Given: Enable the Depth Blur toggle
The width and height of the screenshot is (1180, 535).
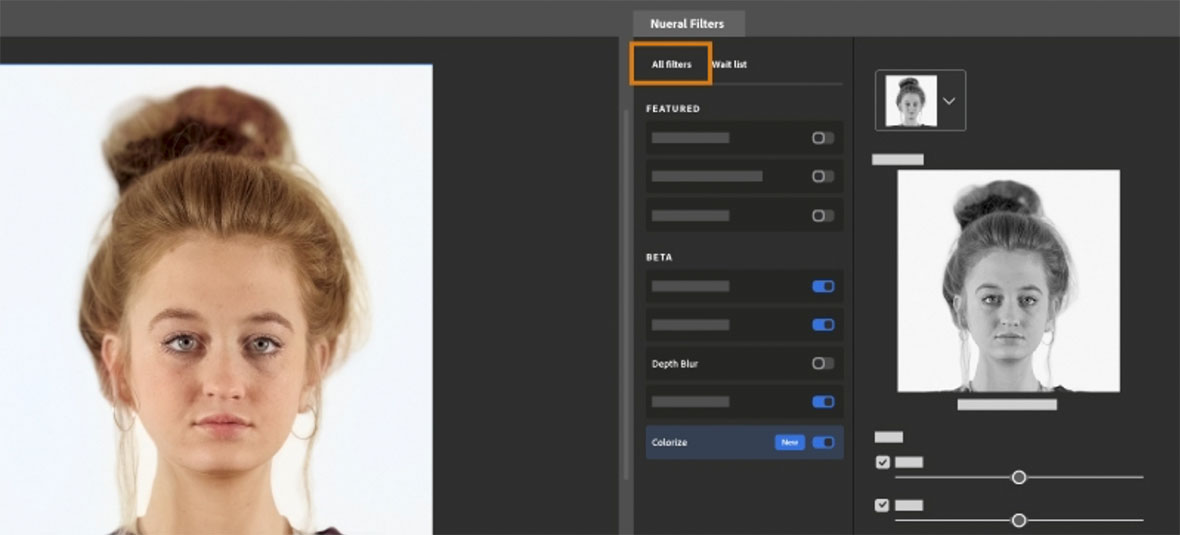Looking at the screenshot, I should click(x=822, y=364).
